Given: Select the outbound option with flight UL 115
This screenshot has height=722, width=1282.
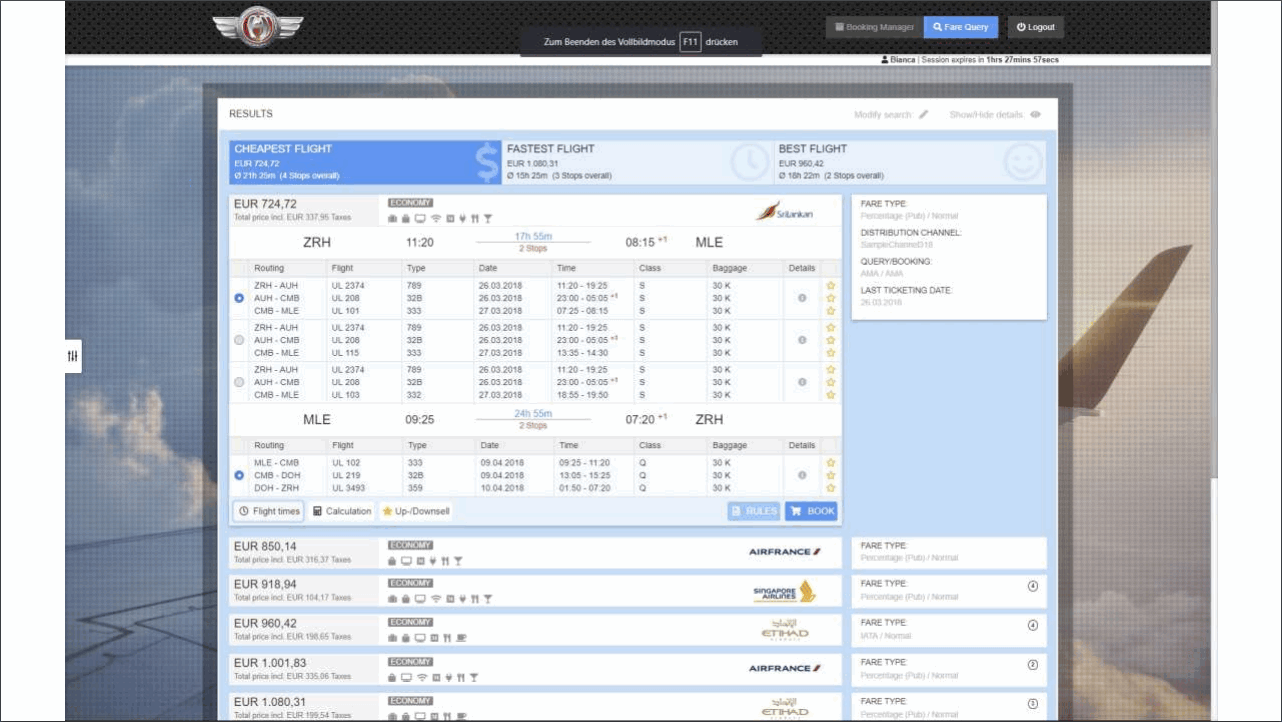Looking at the screenshot, I should click(238, 340).
